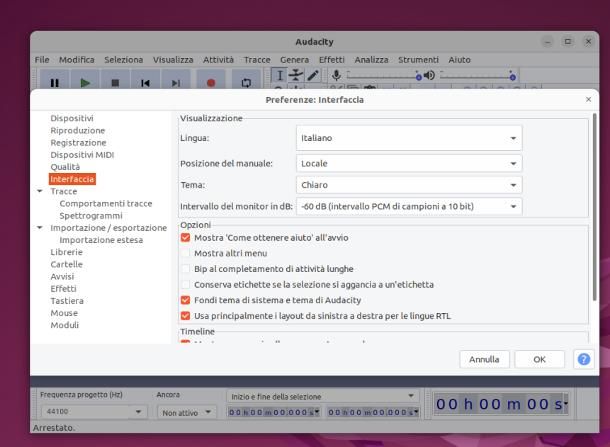Toggle 'Mostra Come ottenere aiuto all'avvio' checkbox
Image resolution: width=610 pixels, height=447 pixels.
point(186,237)
